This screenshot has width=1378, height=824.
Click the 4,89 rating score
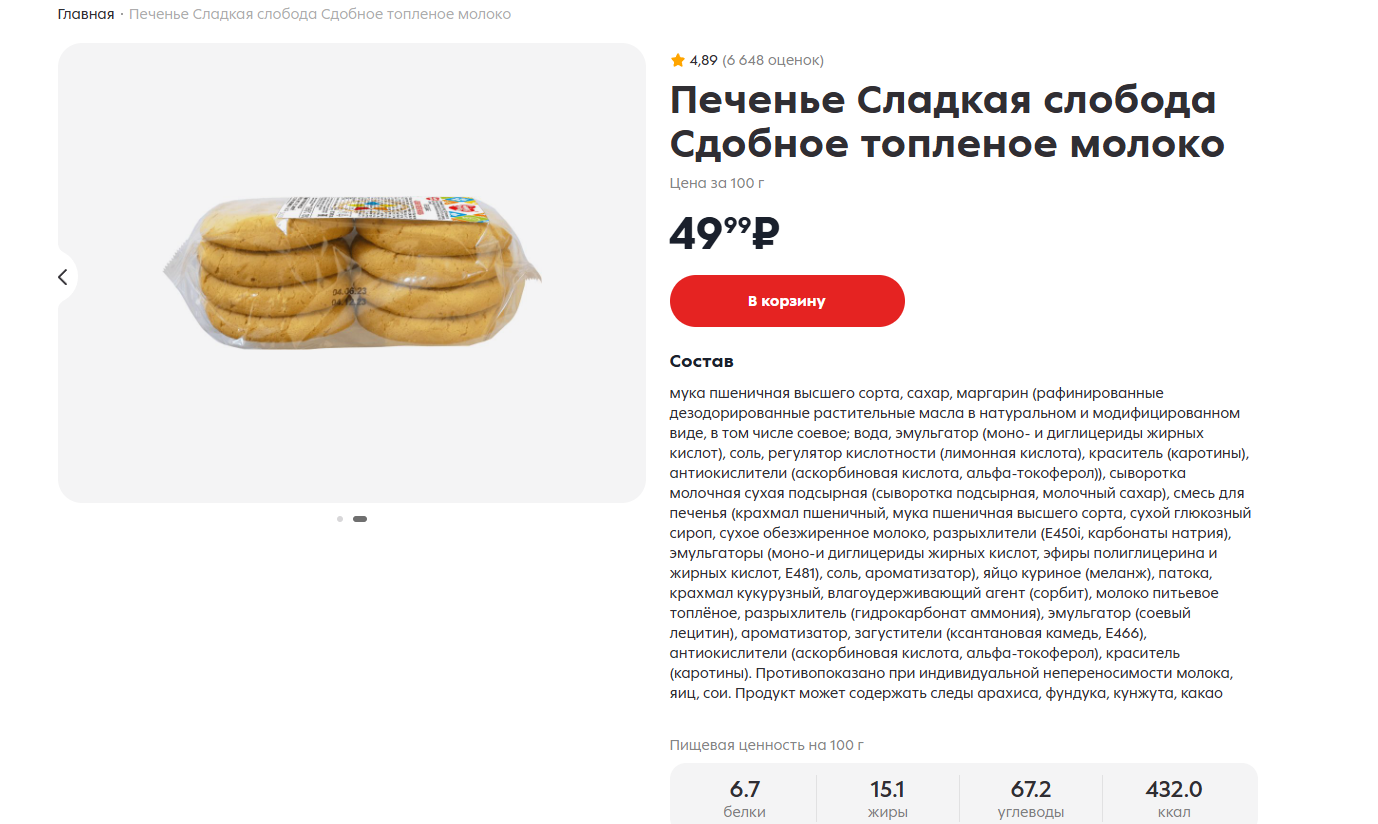pyautogui.click(x=704, y=60)
